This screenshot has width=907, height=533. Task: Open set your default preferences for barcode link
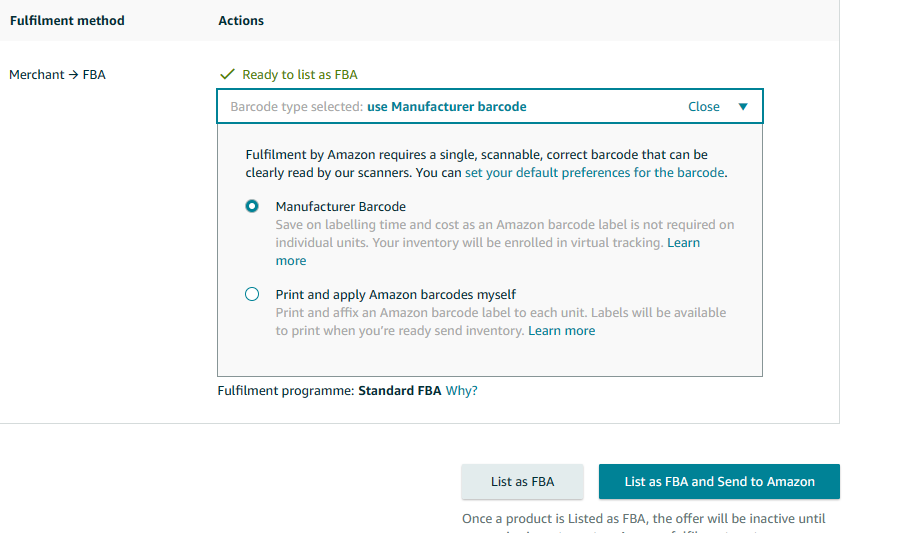pos(595,172)
